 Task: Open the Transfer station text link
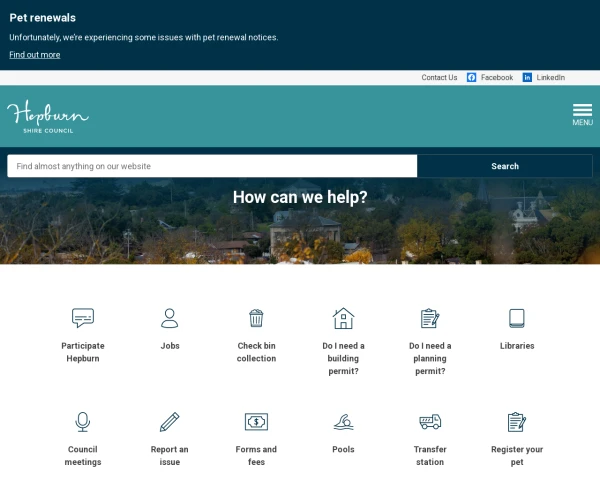point(430,456)
